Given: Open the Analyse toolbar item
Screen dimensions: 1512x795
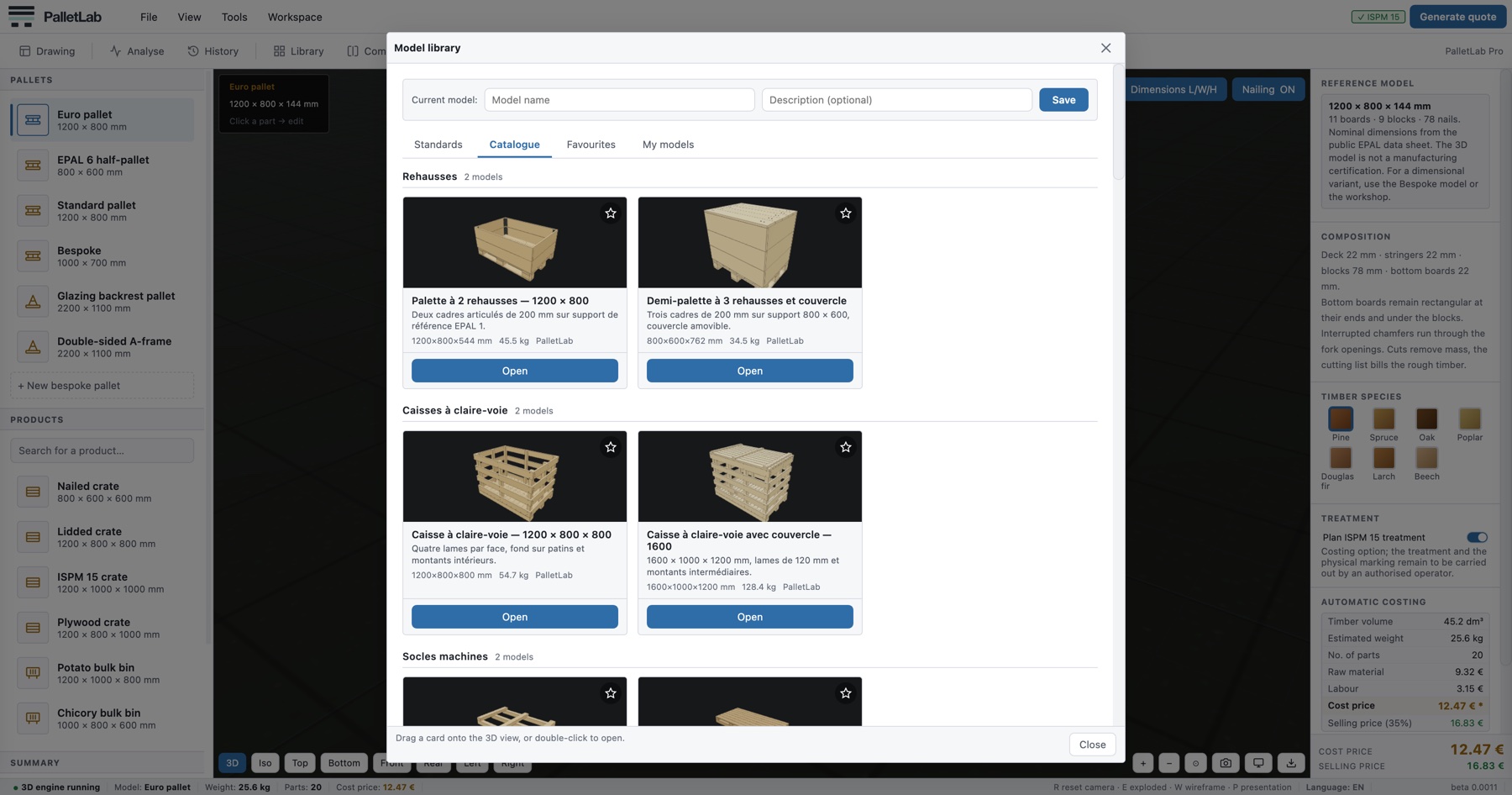Looking at the screenshot, I should [x=137, y=51].
